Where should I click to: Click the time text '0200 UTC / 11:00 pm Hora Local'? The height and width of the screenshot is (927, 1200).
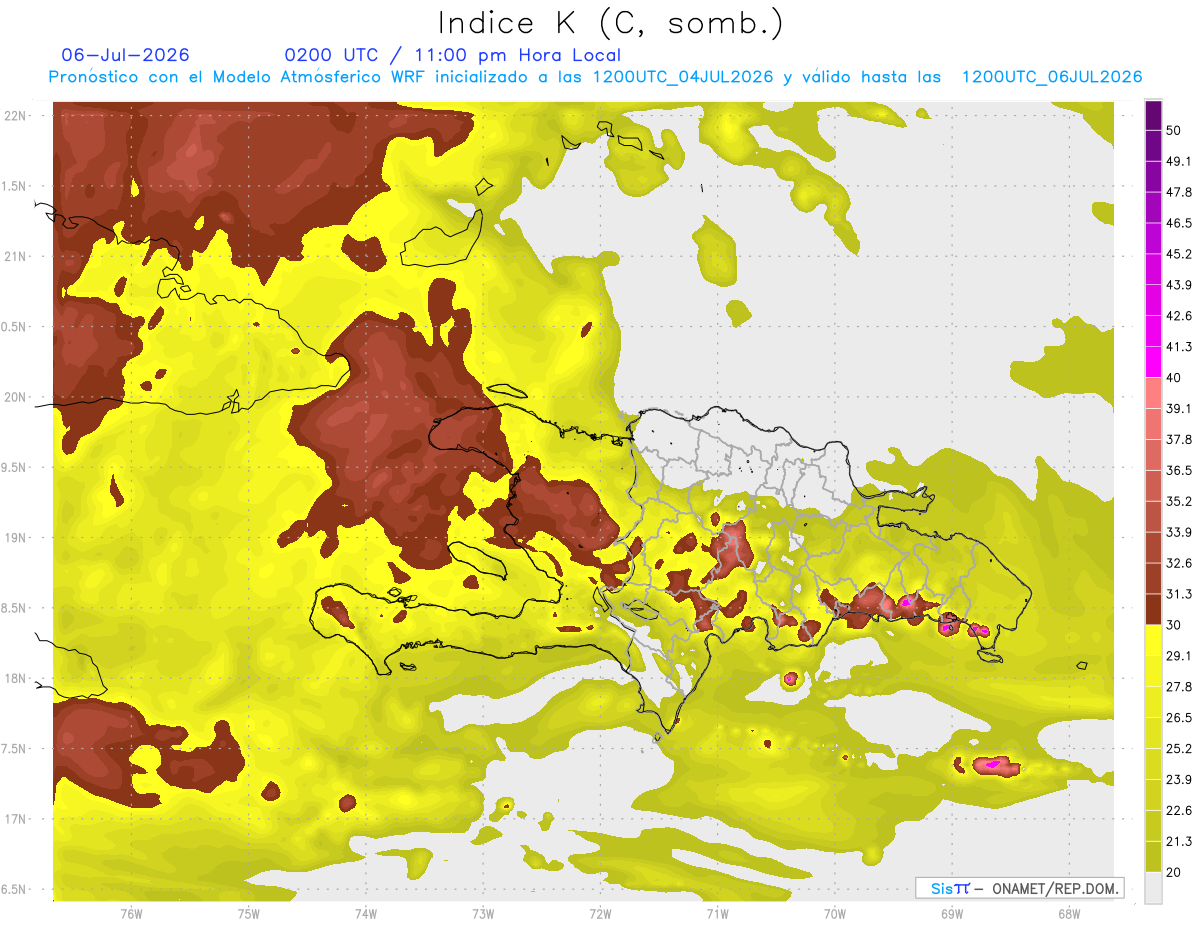click(453, 55)
